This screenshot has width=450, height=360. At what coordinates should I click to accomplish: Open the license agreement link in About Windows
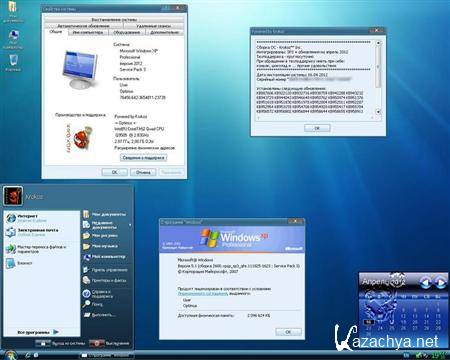click(x=202, y=294)
